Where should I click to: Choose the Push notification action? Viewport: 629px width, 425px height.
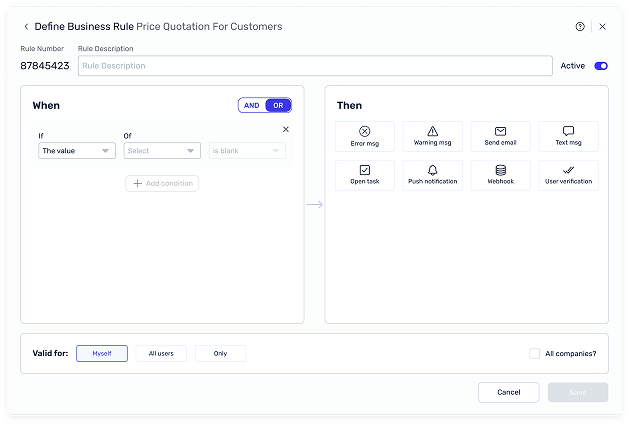click(432, 175)
